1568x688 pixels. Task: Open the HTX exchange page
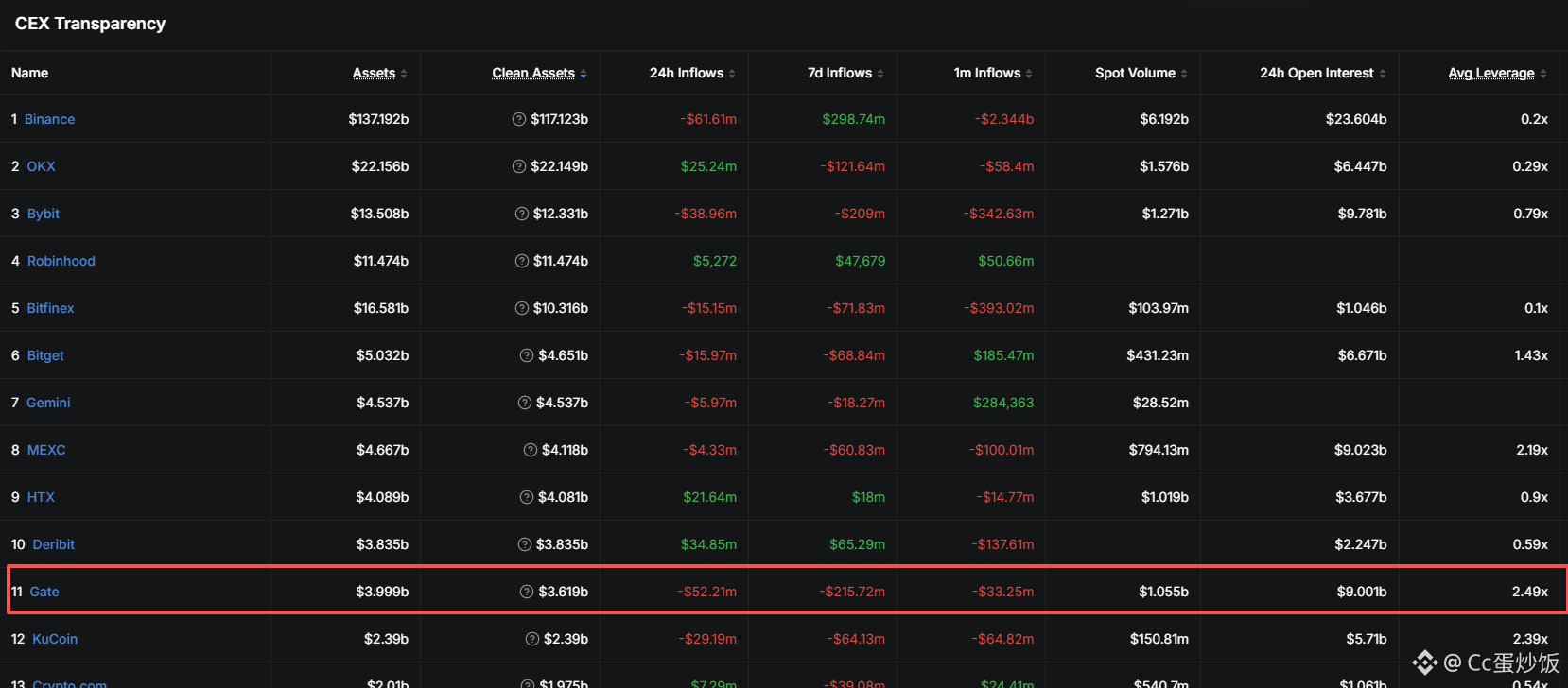click(x=41, y=497)
